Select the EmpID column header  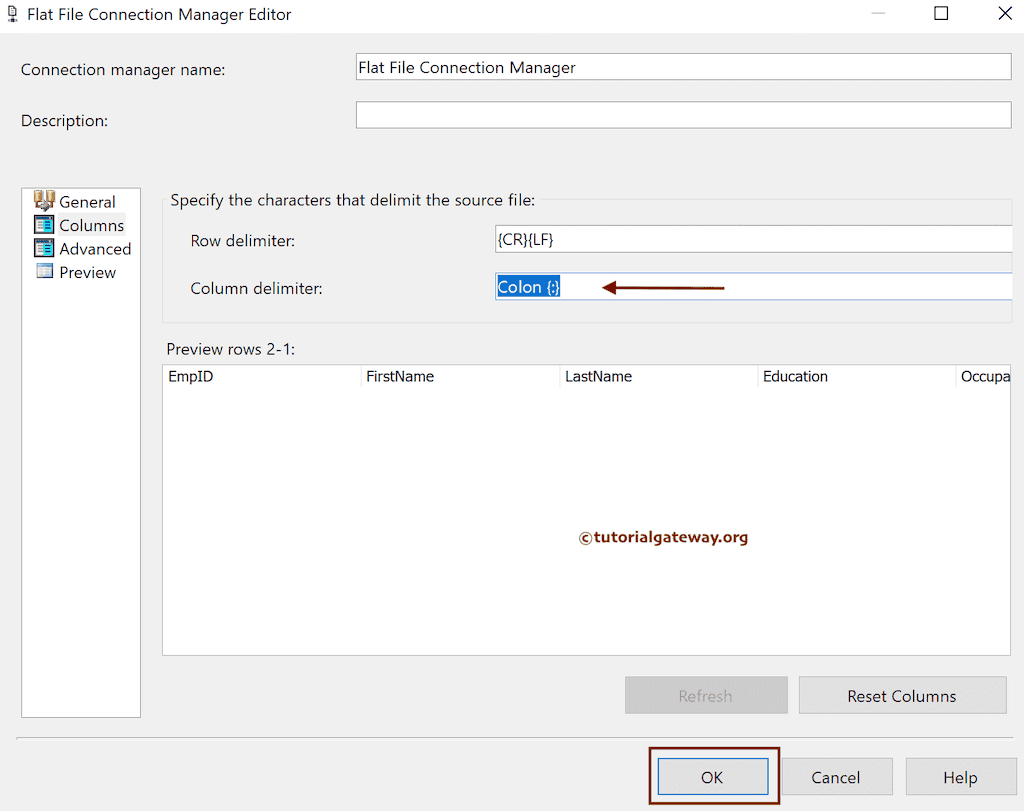coord(190,376)
